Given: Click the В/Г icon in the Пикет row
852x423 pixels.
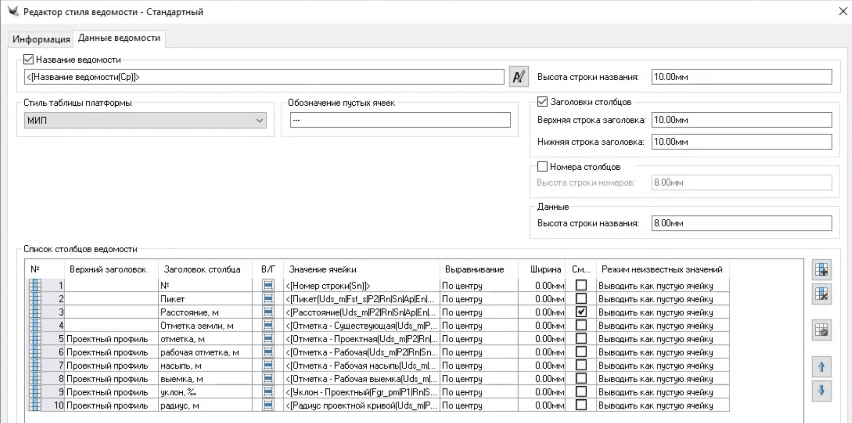Looking at the screenshot, I should coord(268,298).
